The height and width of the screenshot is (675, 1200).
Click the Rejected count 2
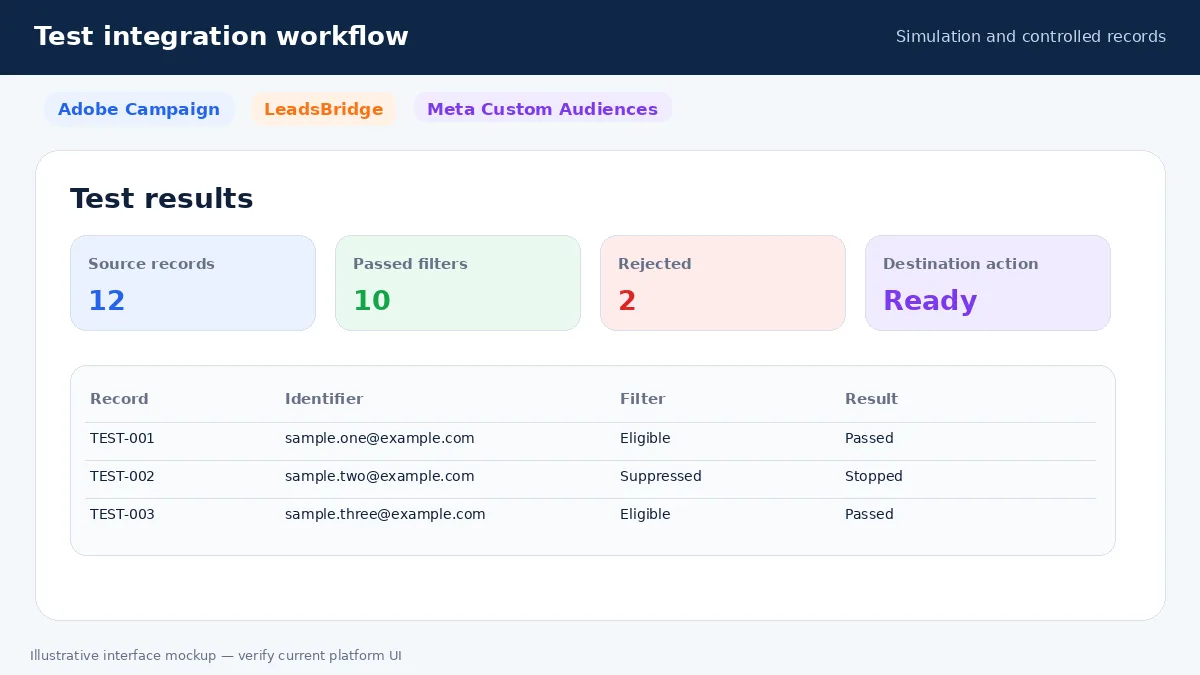coord(627,301)
